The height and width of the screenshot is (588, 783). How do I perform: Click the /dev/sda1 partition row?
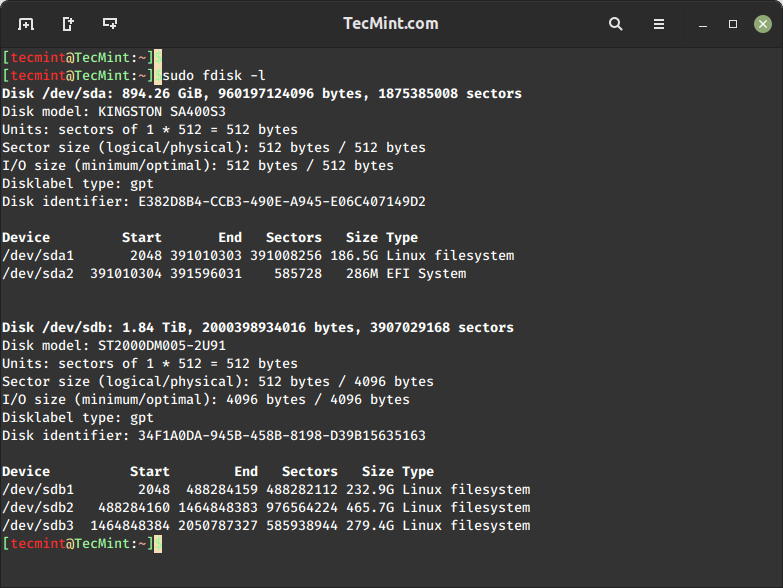pos(258,255)
